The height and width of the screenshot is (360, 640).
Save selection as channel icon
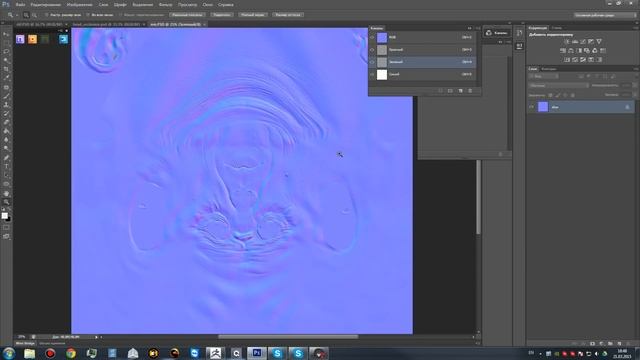(450, 91)
